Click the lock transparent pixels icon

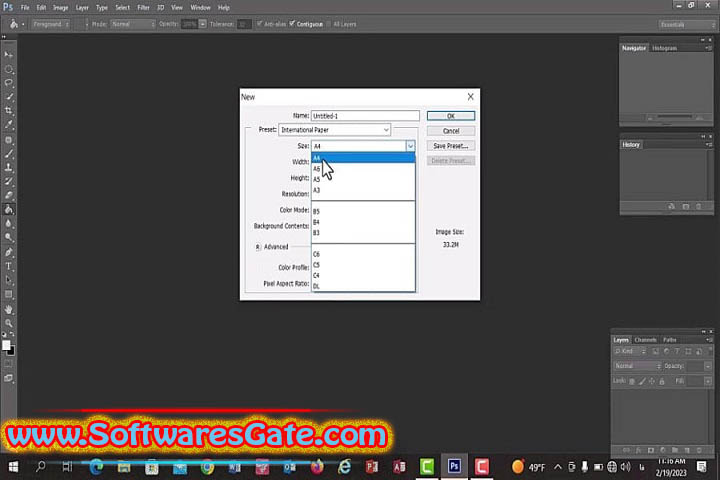pos(632,381)
